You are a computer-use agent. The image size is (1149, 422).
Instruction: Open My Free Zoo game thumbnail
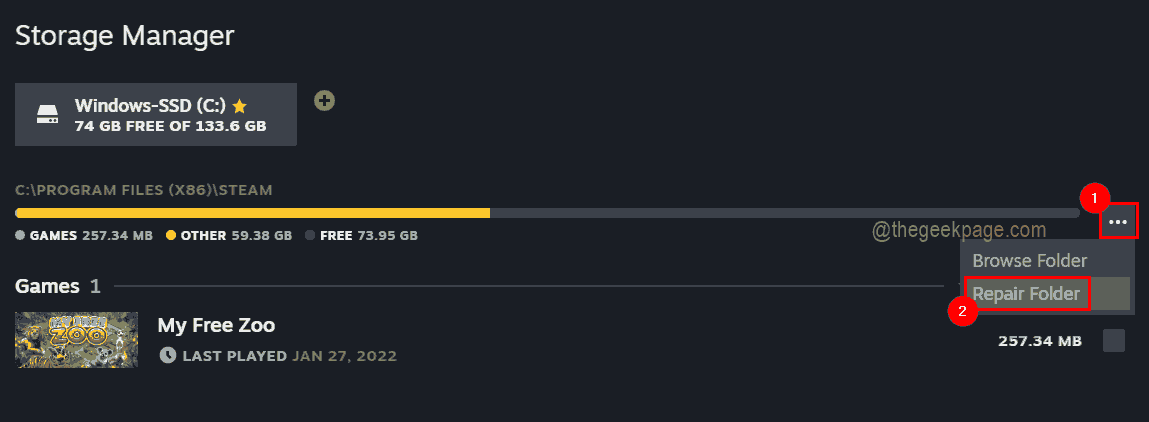pos(62,340)
